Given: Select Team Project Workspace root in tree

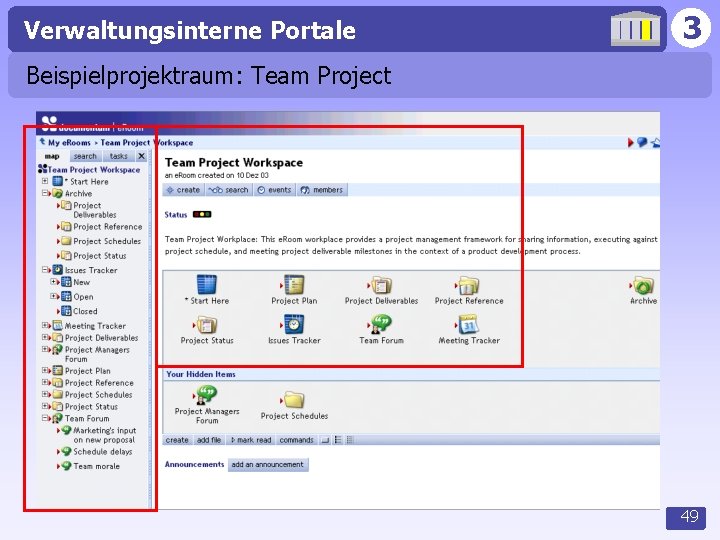Looking at the screenshot, I should click(x=94, y=169).
